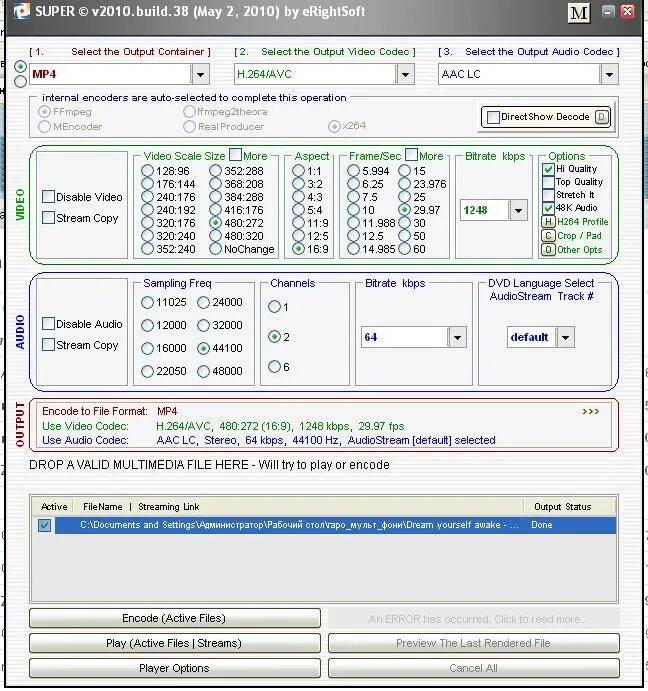Select 6 audio channels

click(x=274, y=367)
